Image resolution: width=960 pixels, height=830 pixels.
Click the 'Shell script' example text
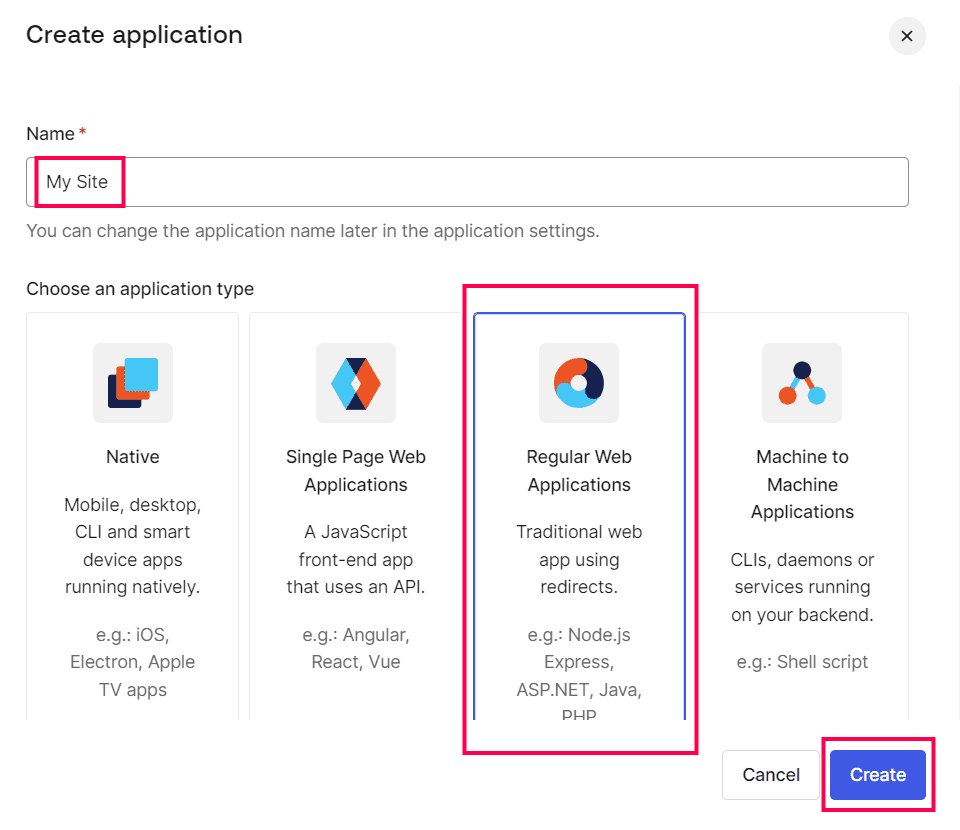point(802,662)
